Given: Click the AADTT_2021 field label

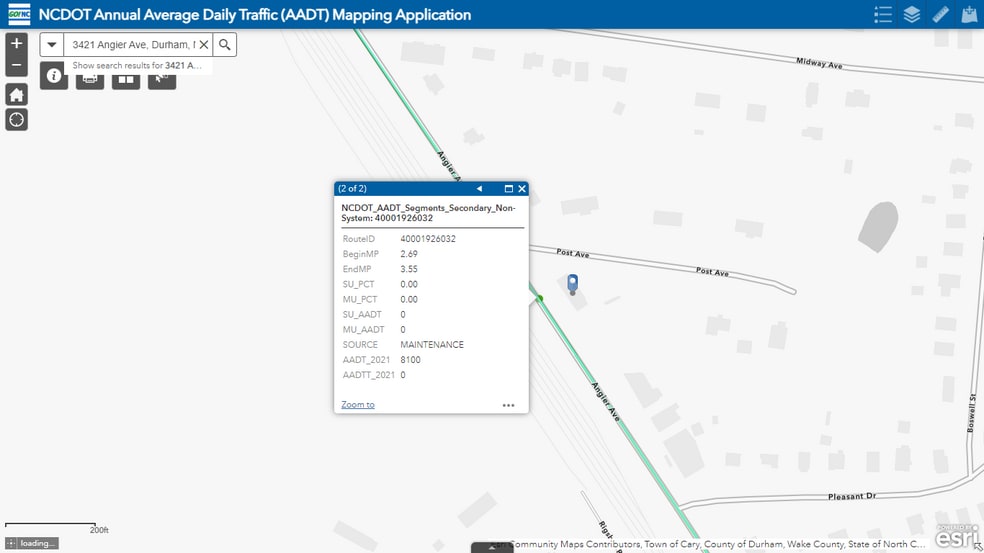Looking at the screenshot, I should tap(368, 375).
